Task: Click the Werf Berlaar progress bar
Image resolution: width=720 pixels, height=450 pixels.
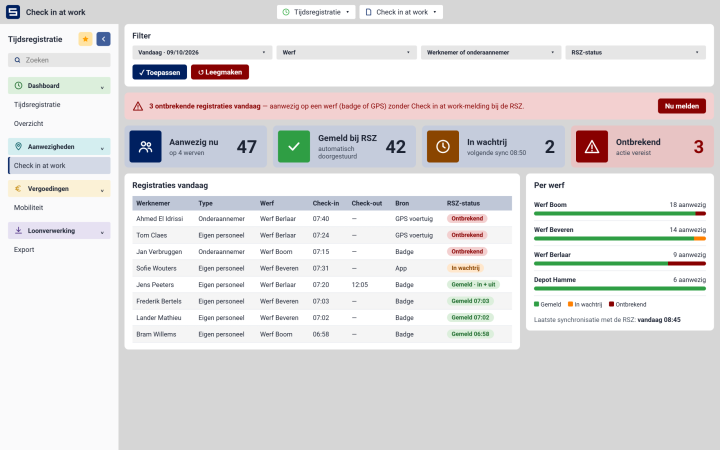Action: (620, 264)
